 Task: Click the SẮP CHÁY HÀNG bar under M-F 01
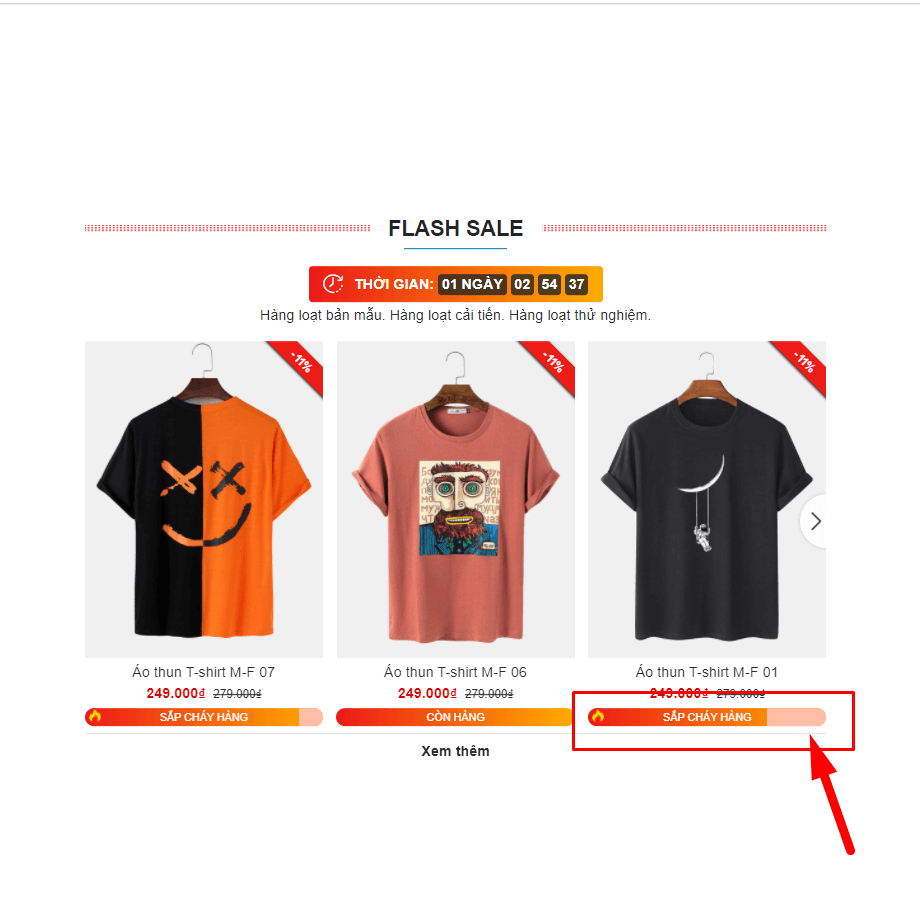[x=706, y=717]
